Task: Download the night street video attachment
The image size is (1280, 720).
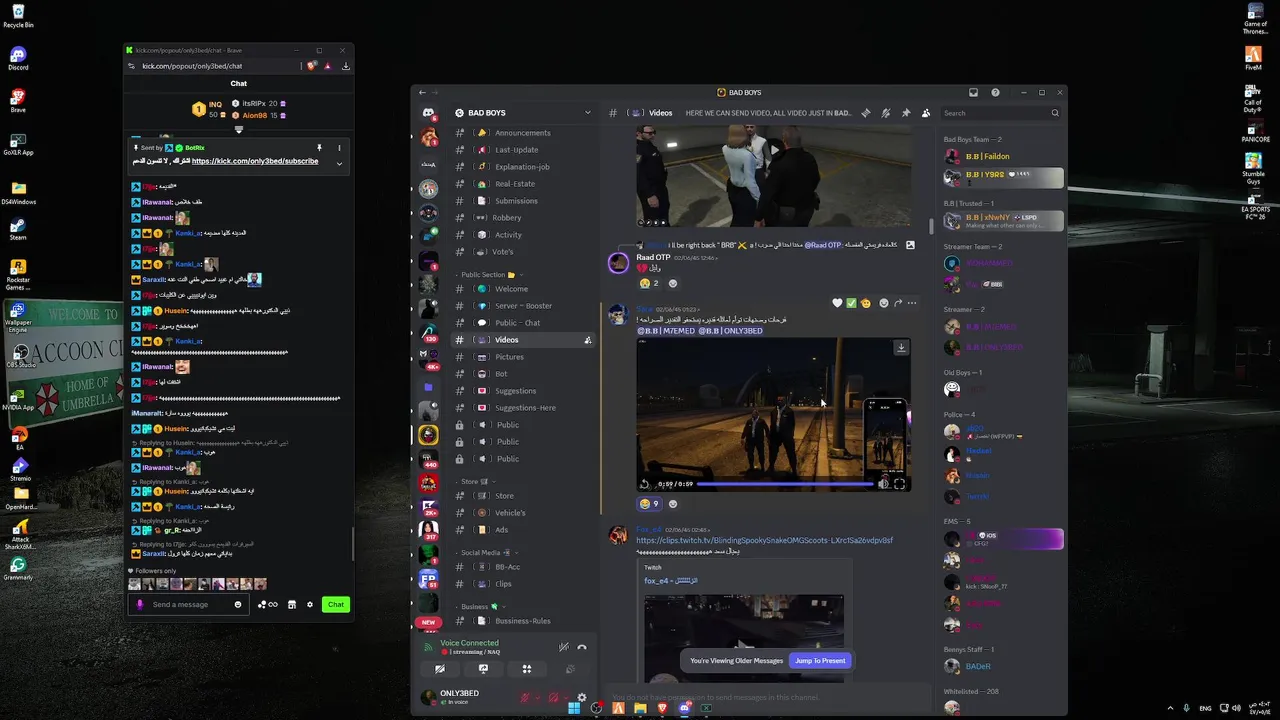Action: [x=901, y=348]
